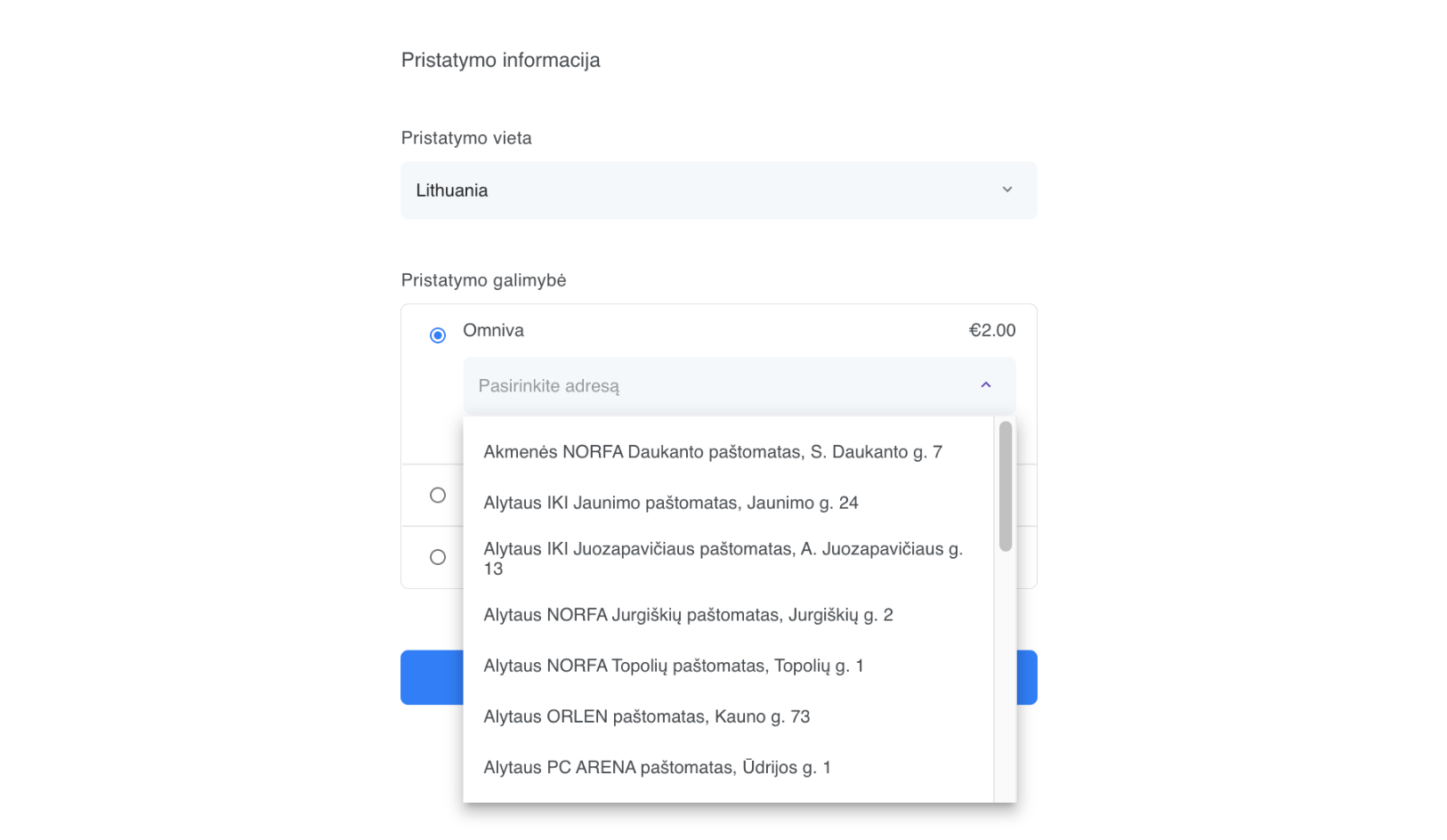
Task: Choose "Alytaus NORFA Jurgiškių paštomatas, Jurgiškių g. 2"
Action: point(689,614)
